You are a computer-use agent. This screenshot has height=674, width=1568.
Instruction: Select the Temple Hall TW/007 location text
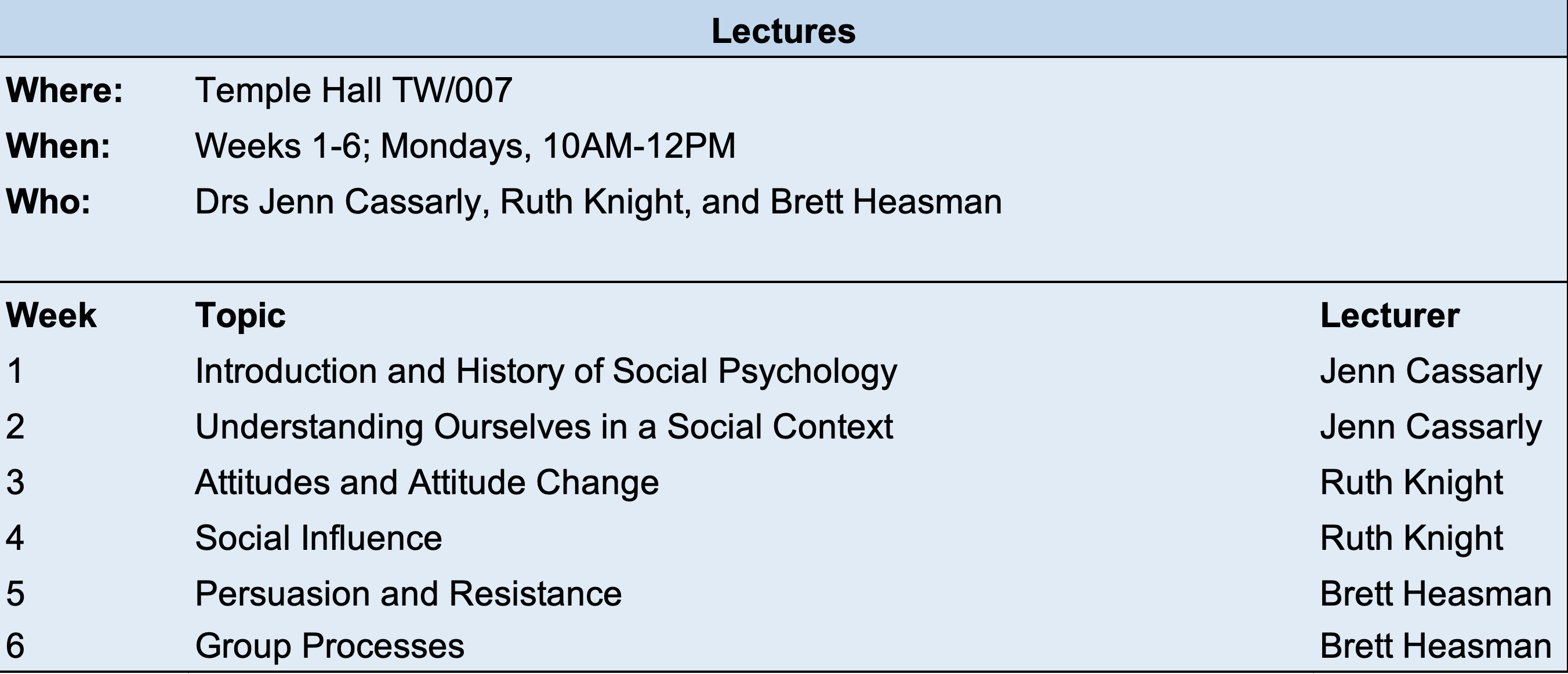click(353, 90)
